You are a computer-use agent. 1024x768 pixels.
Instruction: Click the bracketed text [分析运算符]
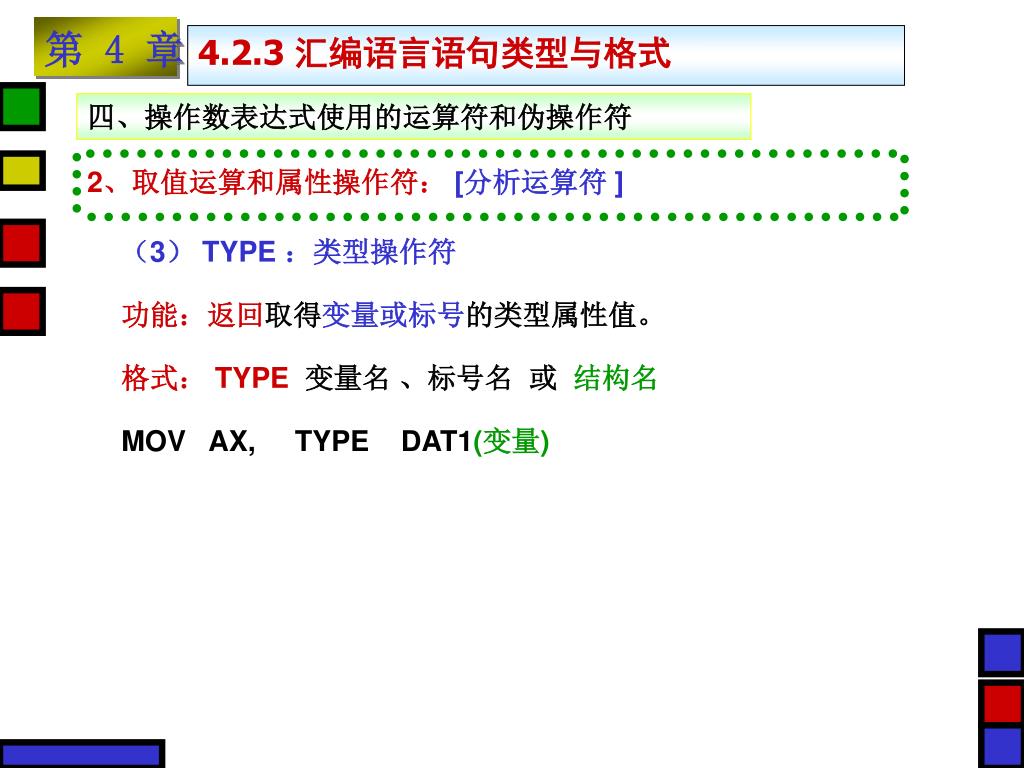pos(539,182)
